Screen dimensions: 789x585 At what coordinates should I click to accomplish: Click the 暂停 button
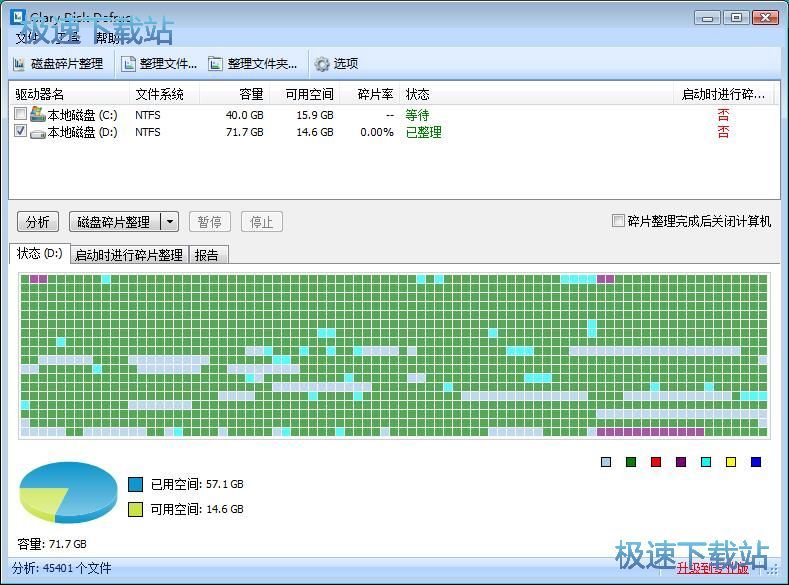(210, 221)
